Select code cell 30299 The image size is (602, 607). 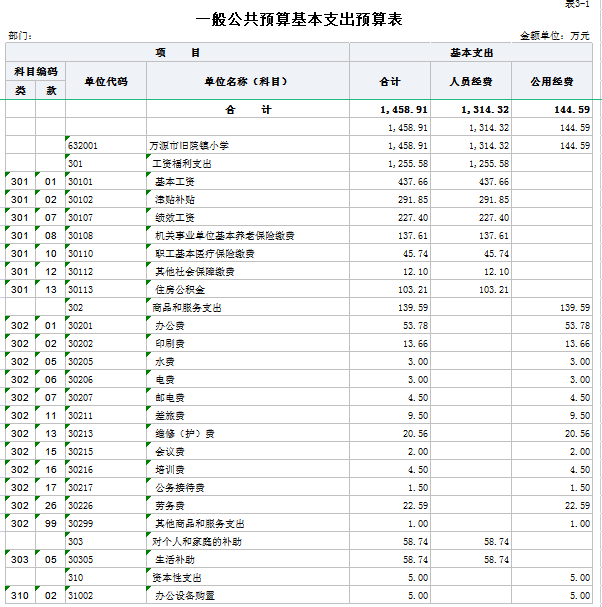[x=106, y=523]
